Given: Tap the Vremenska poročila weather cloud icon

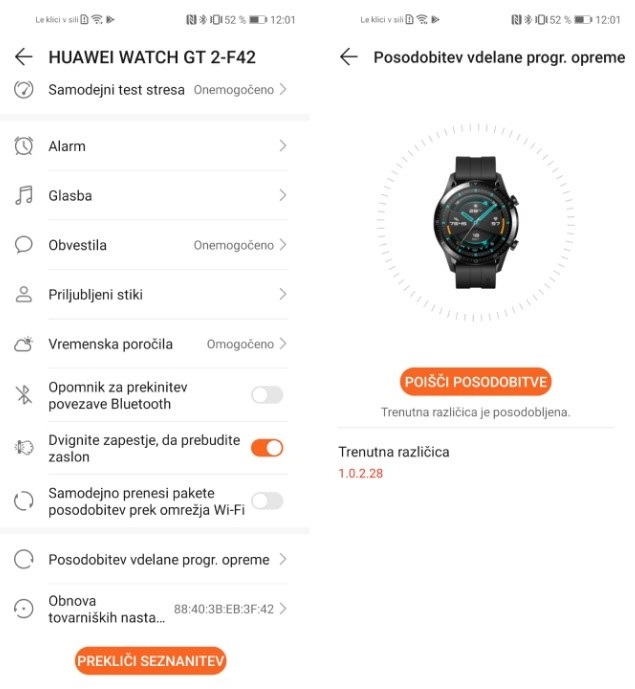Looking at the screenshot, I should tap(24, 344).
